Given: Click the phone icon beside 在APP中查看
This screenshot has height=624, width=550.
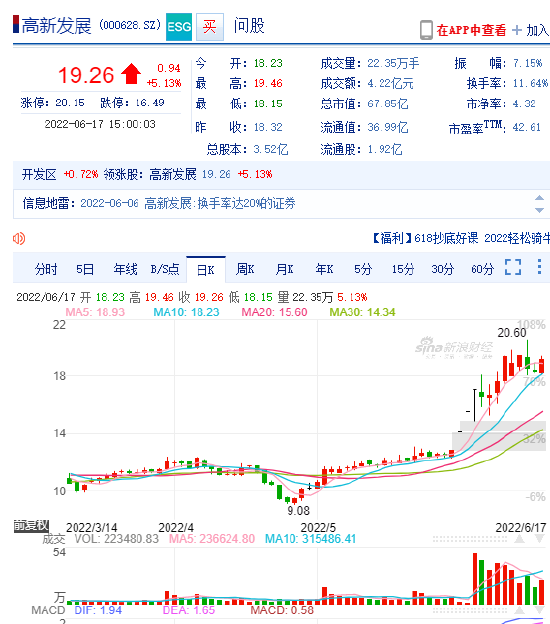Looking at the screenshot, I should 426,30.
